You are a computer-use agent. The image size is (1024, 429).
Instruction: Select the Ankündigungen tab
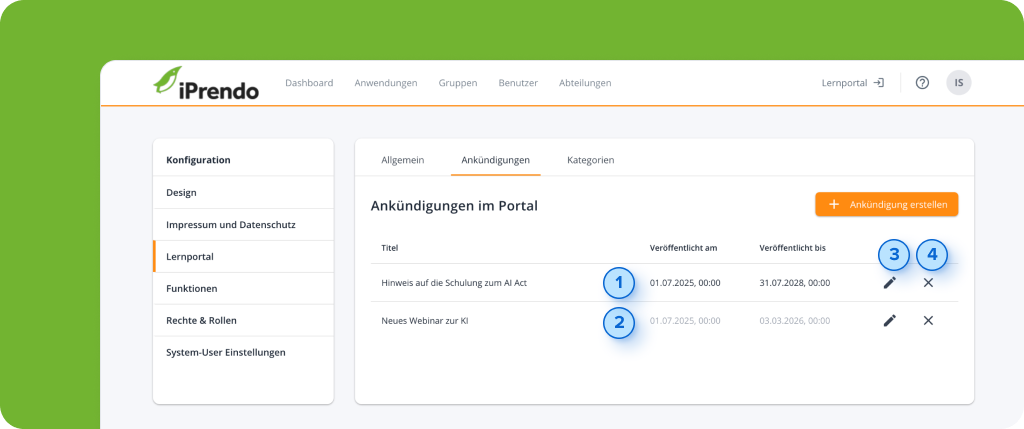495,160
